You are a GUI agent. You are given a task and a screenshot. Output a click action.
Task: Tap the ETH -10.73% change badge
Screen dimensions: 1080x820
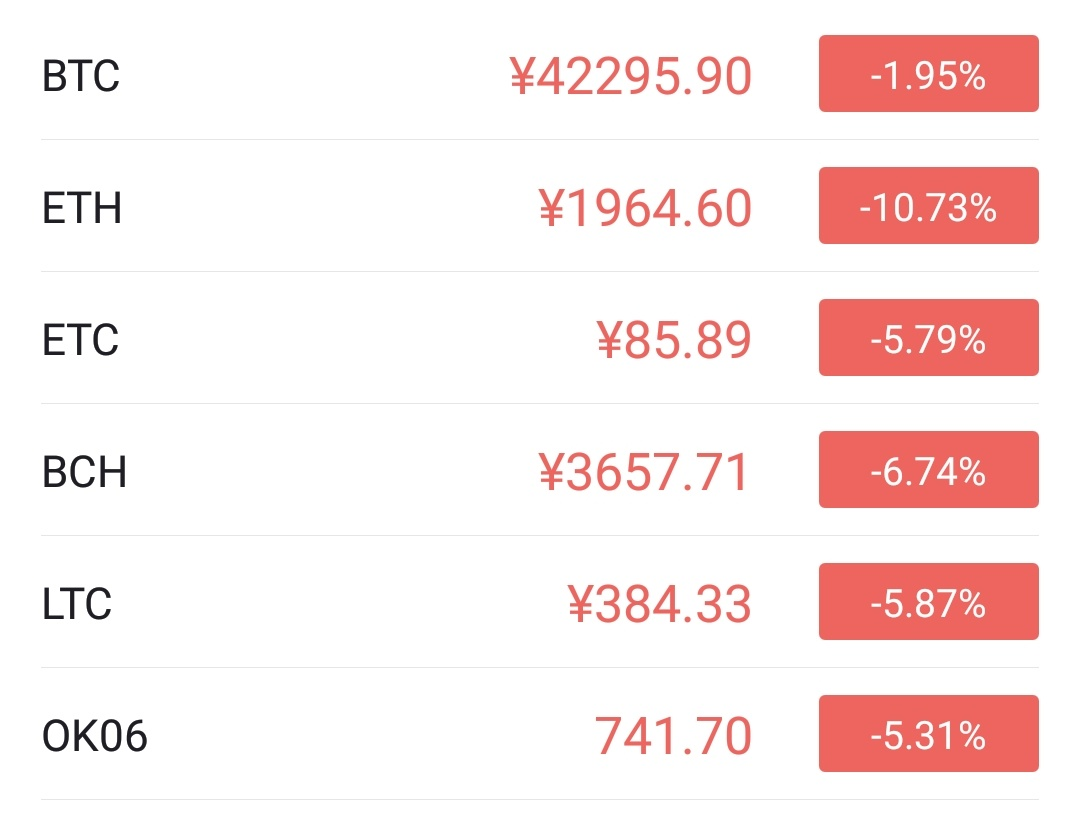pos(928,206)
